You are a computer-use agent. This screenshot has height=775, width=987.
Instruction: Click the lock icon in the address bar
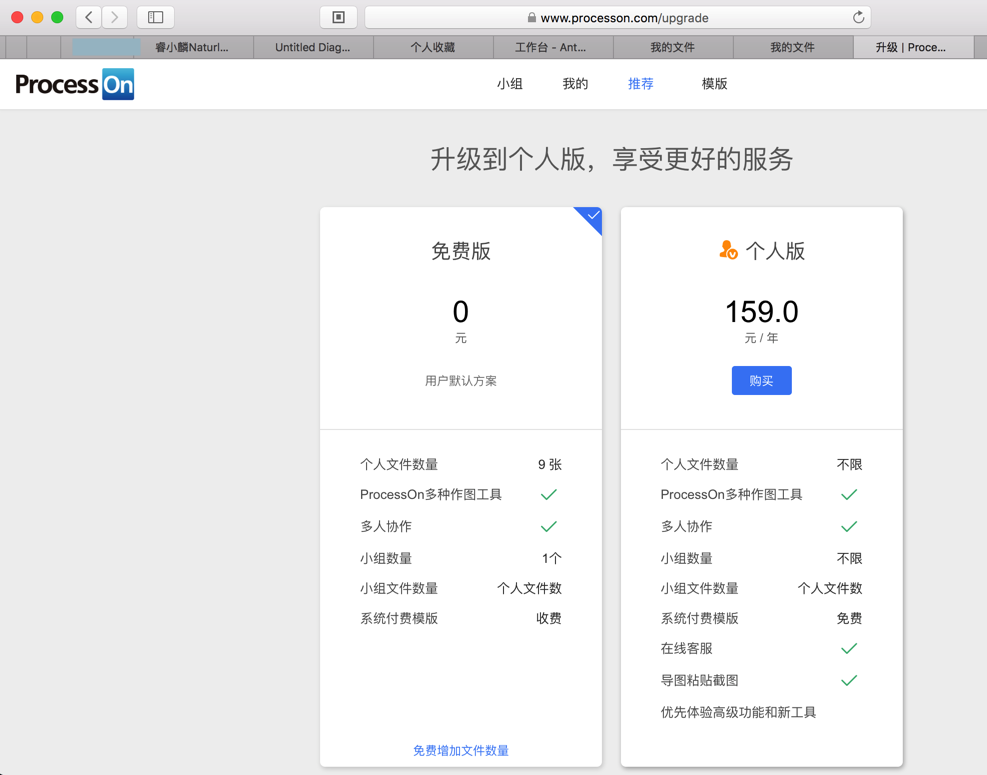tap(532, 18)
